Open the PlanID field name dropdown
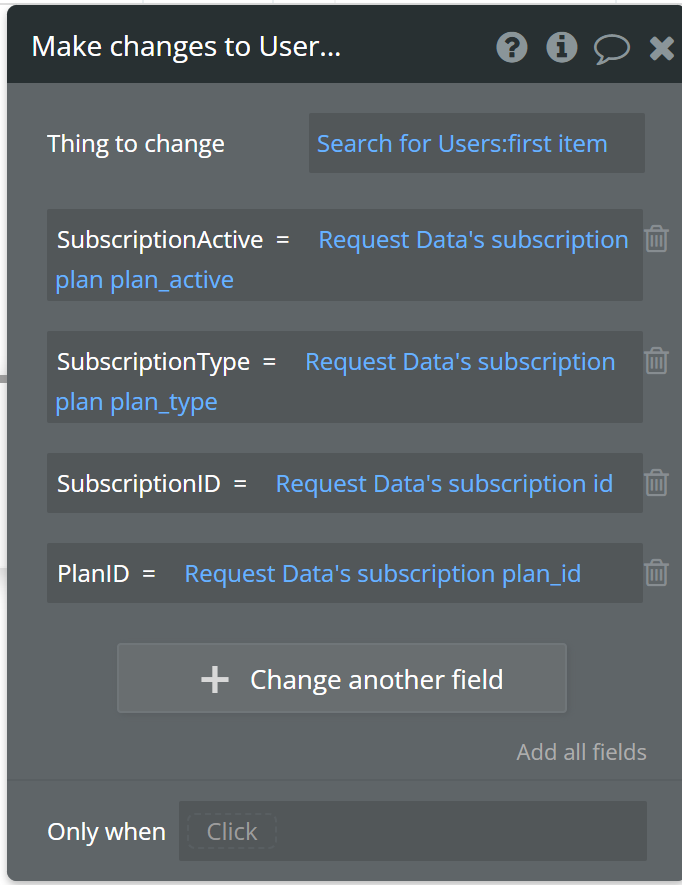The width and height of the screenshot is (682, 885). 93,574
